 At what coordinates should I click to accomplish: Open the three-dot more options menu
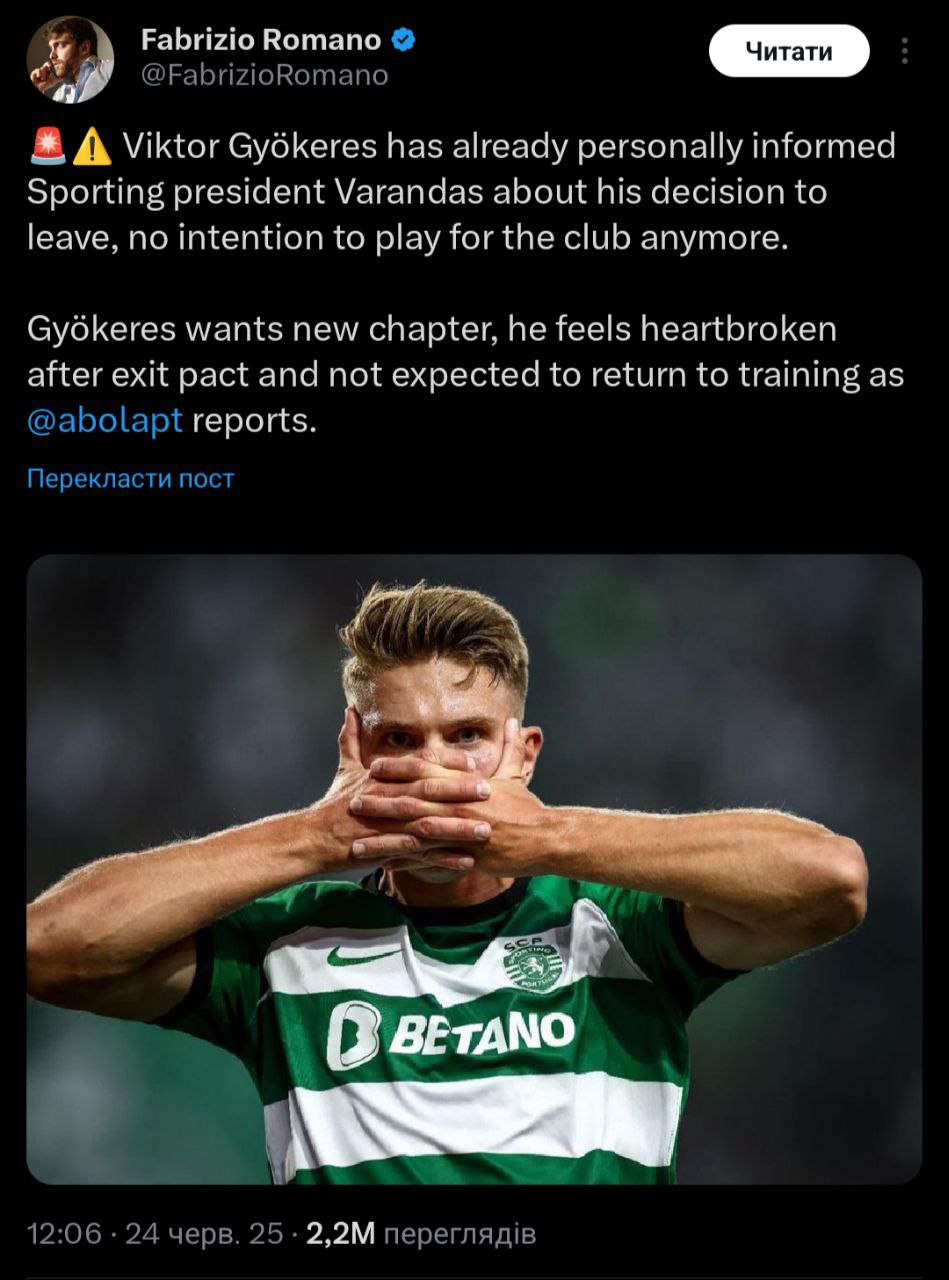(x=906, y=52)
